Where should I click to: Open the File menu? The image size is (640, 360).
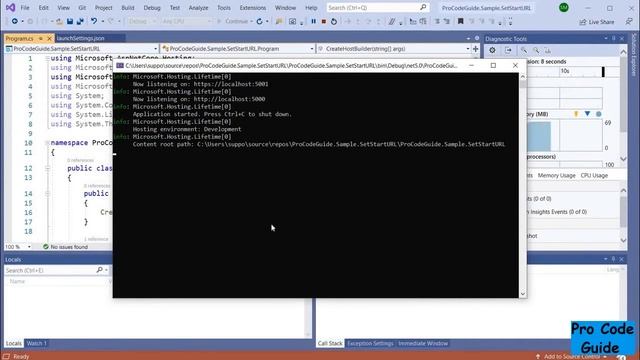25,8
